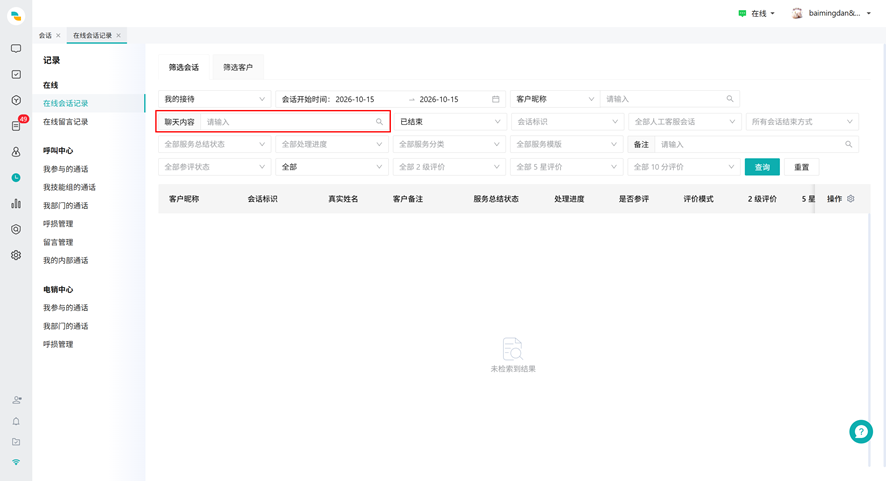Open the customer person icon in sidebar
886x481 pixels.
coord(16,151)
